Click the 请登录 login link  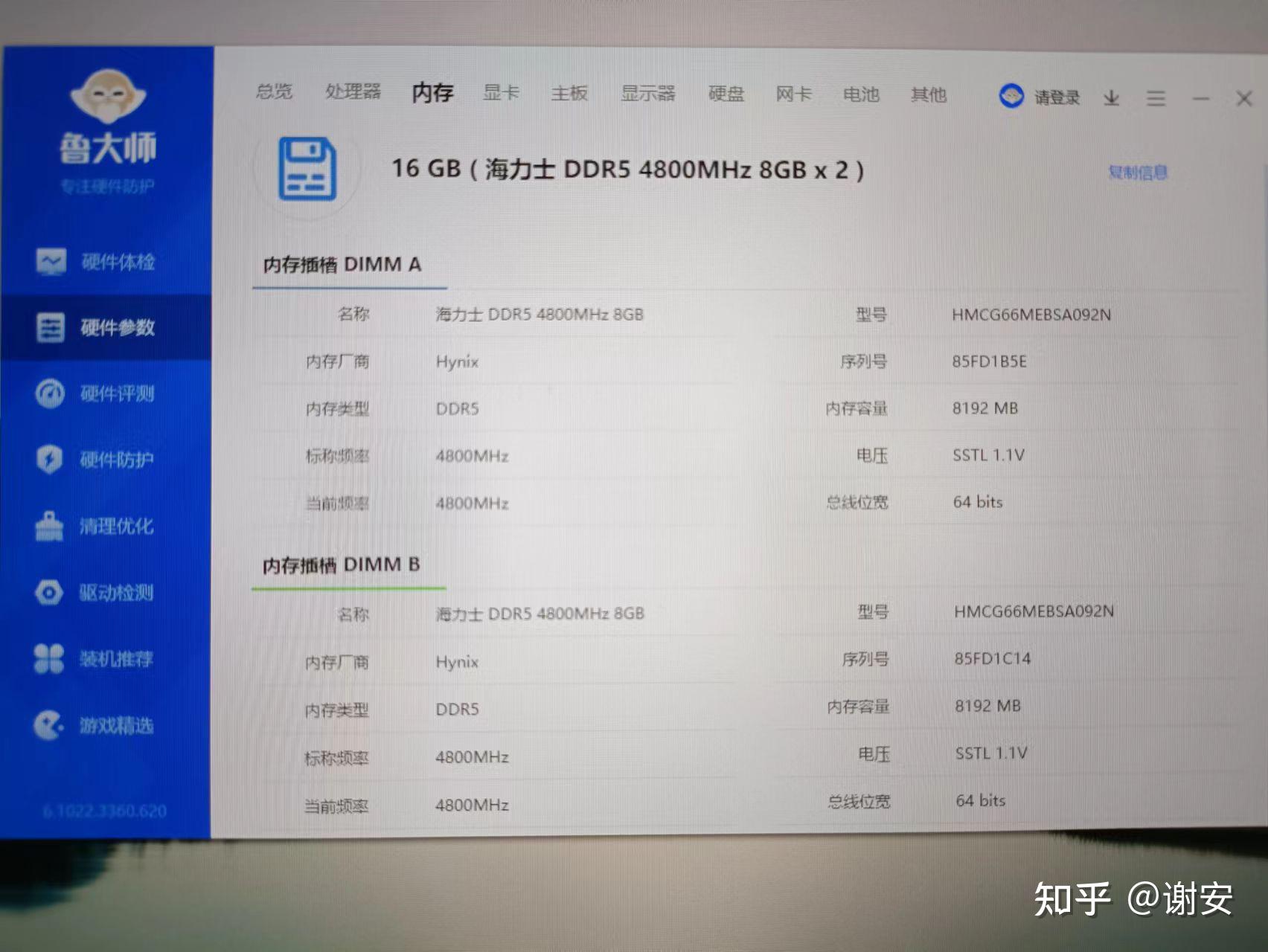tap(1057, 97)
